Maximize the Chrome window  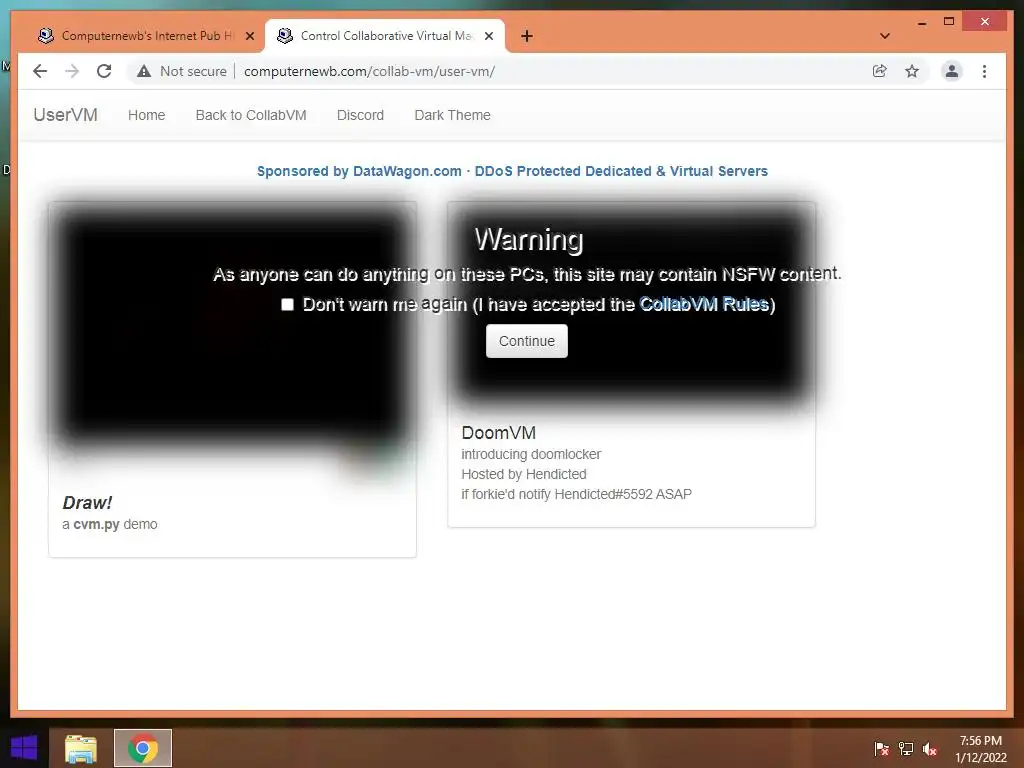coord(949,22)
